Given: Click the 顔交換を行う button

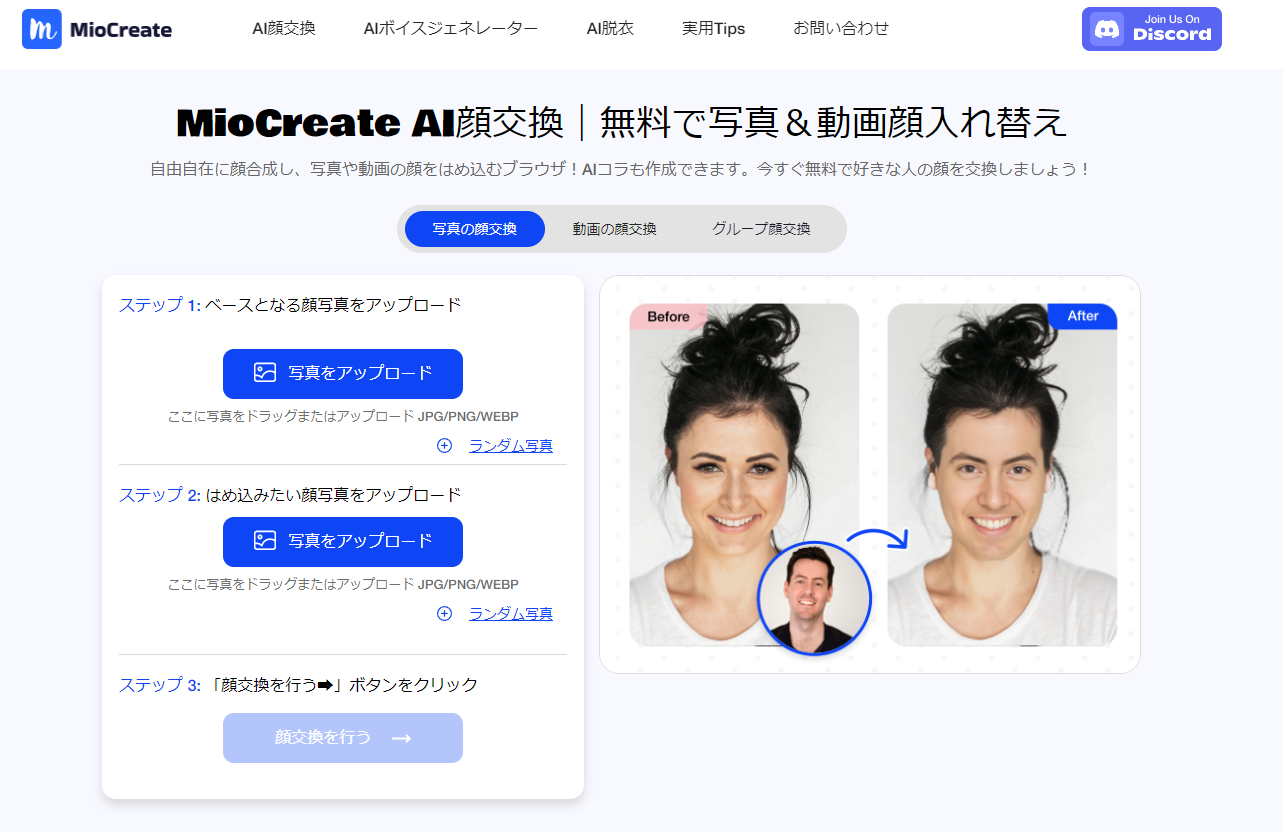Looking at the screenshot, I should (x=343, y=738).
